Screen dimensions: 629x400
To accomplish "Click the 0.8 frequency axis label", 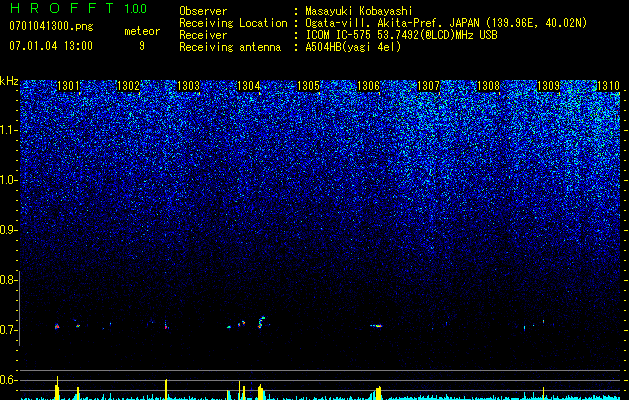I will tap(8, 280).
